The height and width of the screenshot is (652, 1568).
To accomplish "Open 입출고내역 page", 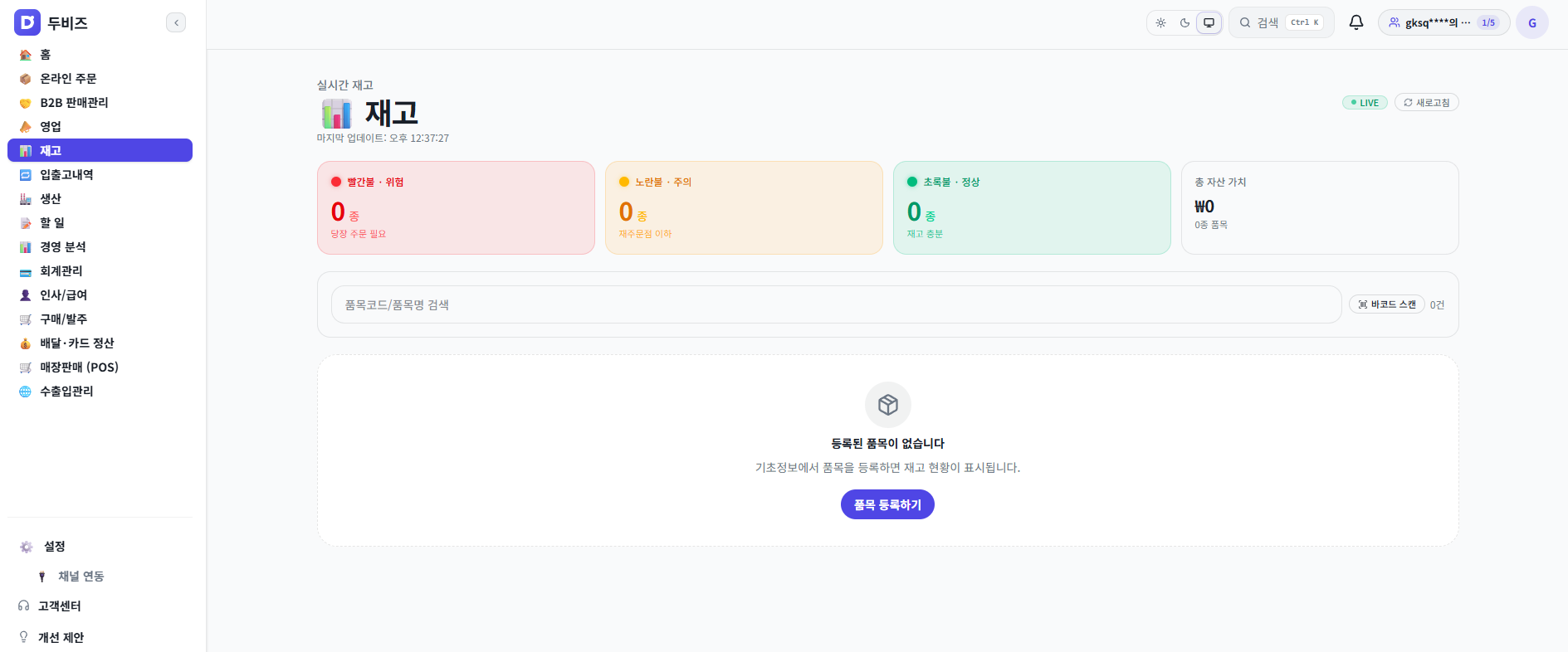I will (x=100, y=175).
